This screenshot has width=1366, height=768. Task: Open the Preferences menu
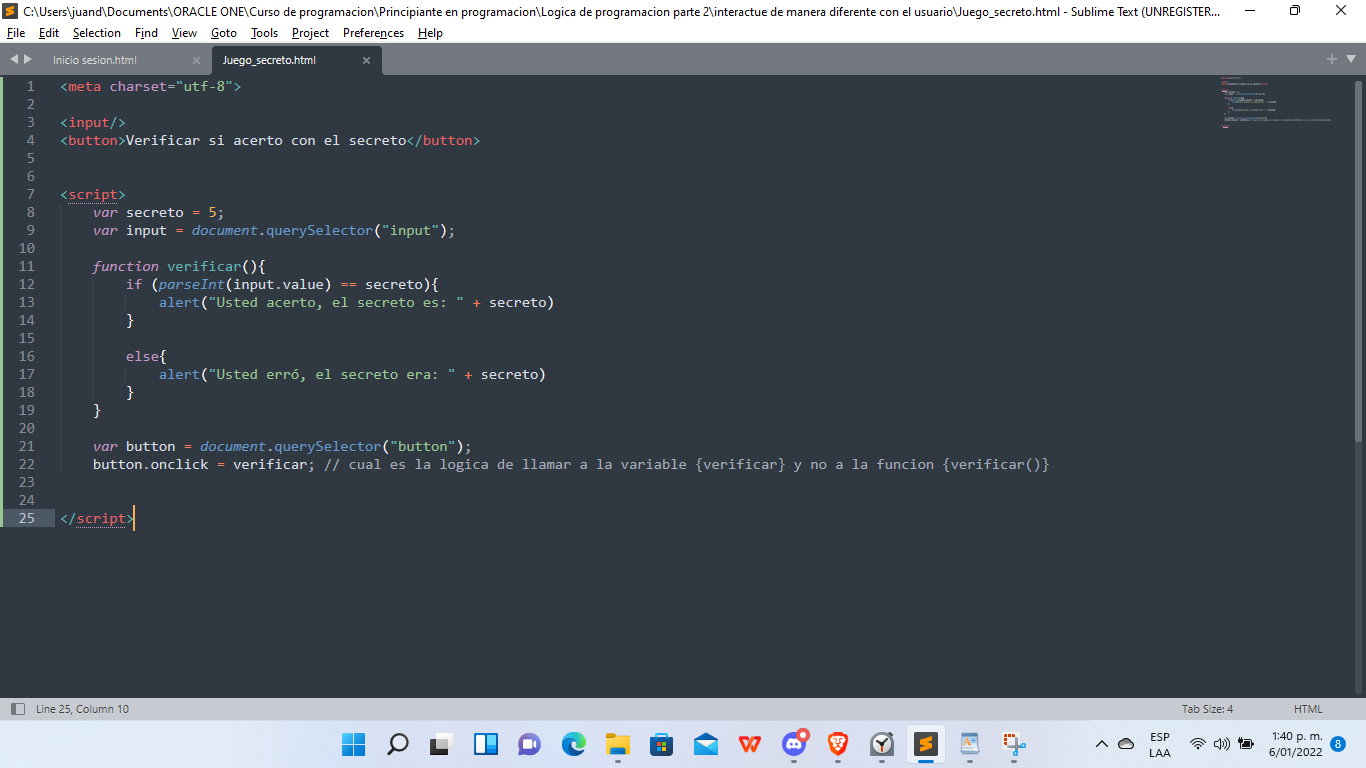click(373, 33)
